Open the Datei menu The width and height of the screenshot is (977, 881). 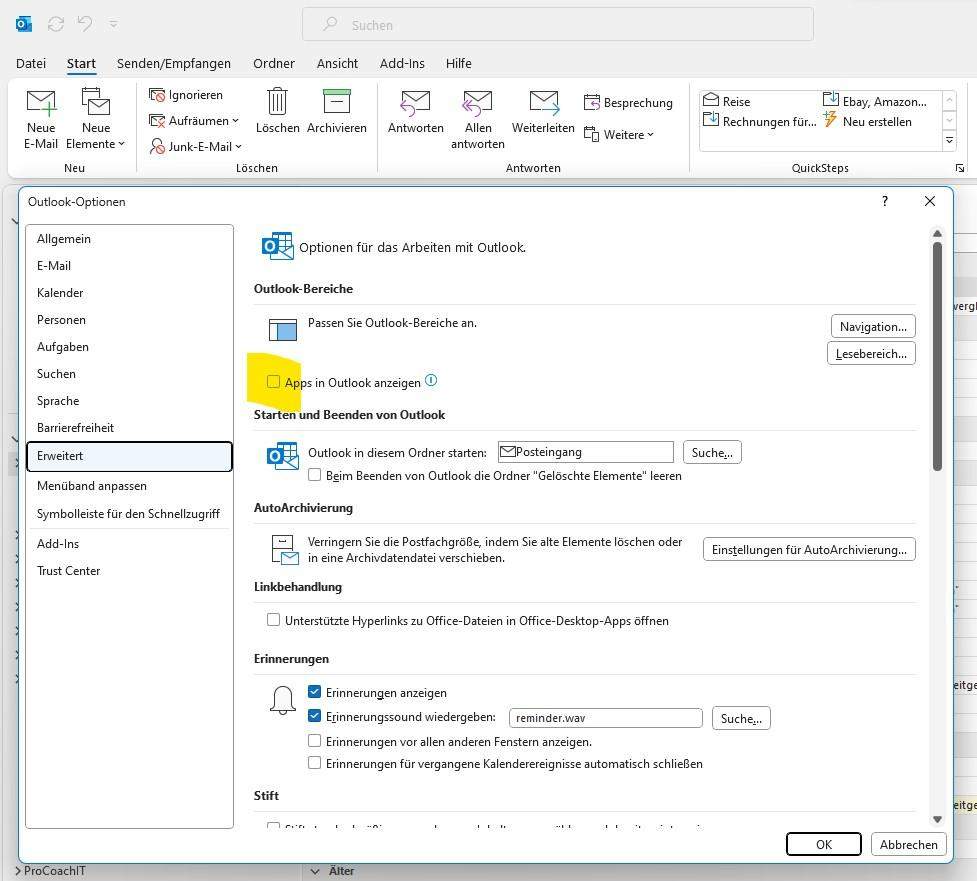tap(31, 64)
